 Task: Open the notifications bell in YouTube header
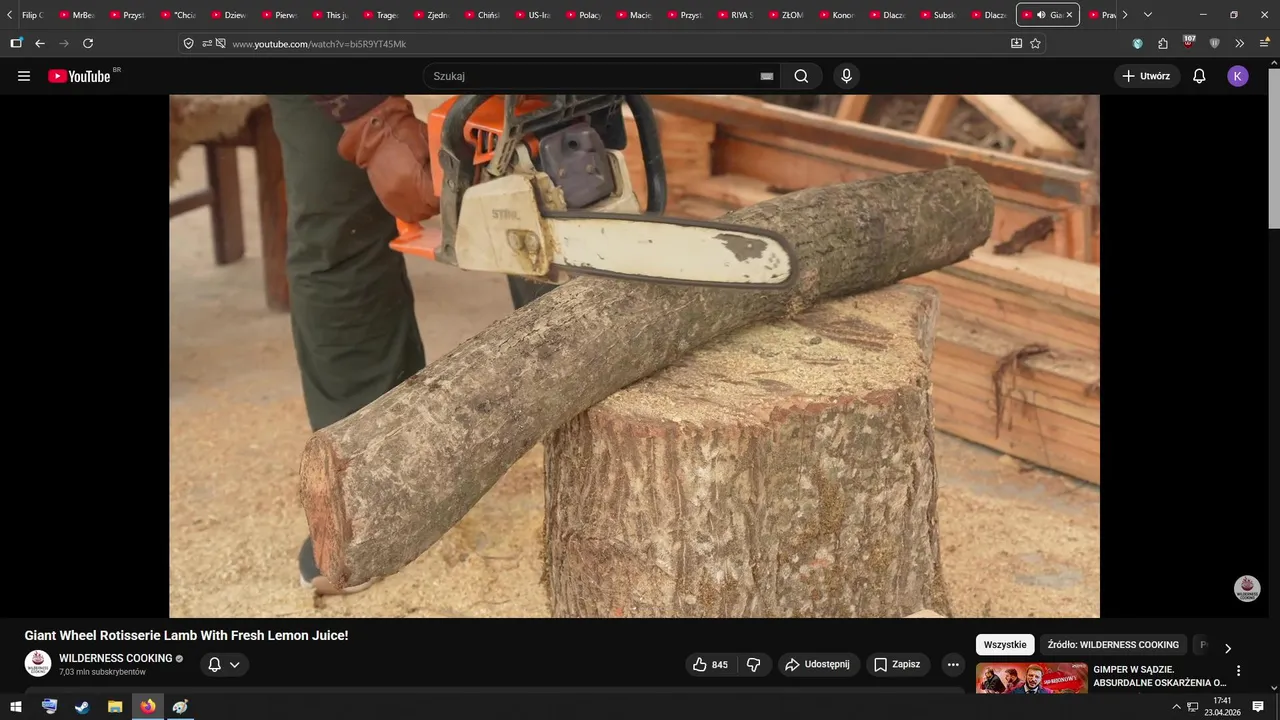coord(1199,76)
